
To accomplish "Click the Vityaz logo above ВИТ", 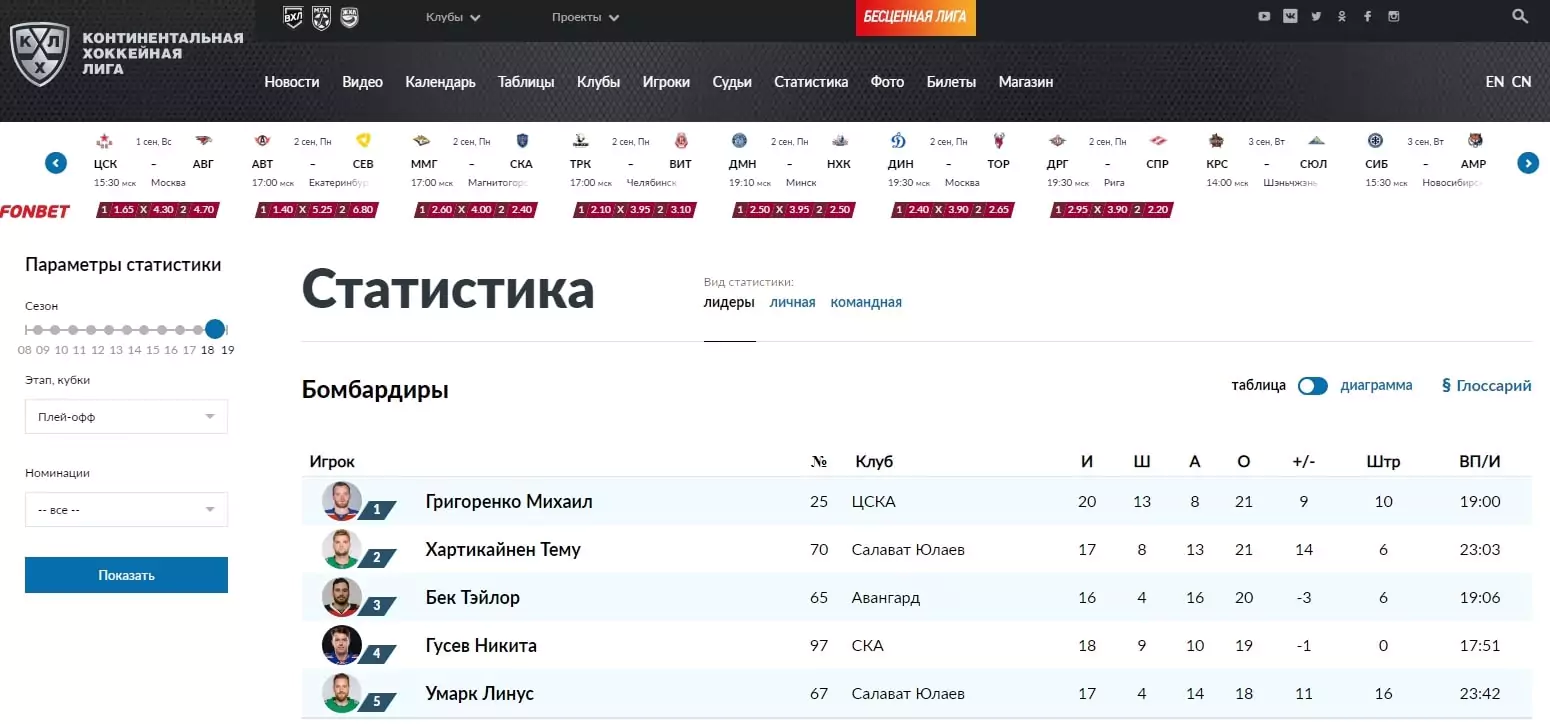I will click(x=681, y=141).
